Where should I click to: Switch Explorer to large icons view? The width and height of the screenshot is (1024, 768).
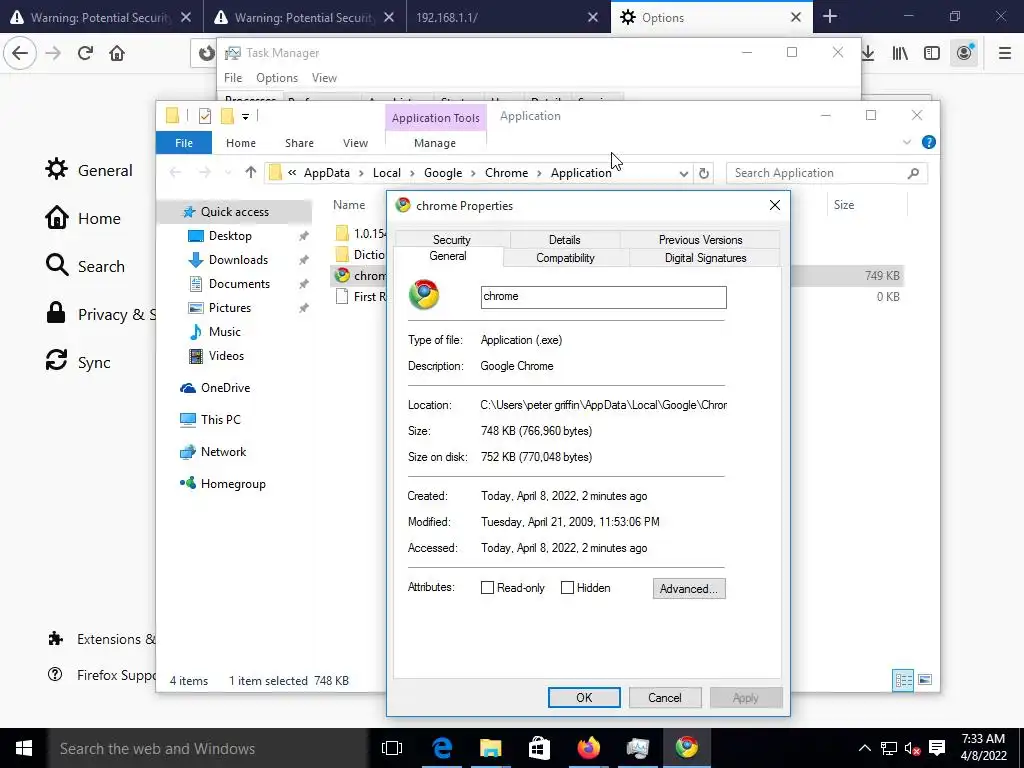[925, 680]
